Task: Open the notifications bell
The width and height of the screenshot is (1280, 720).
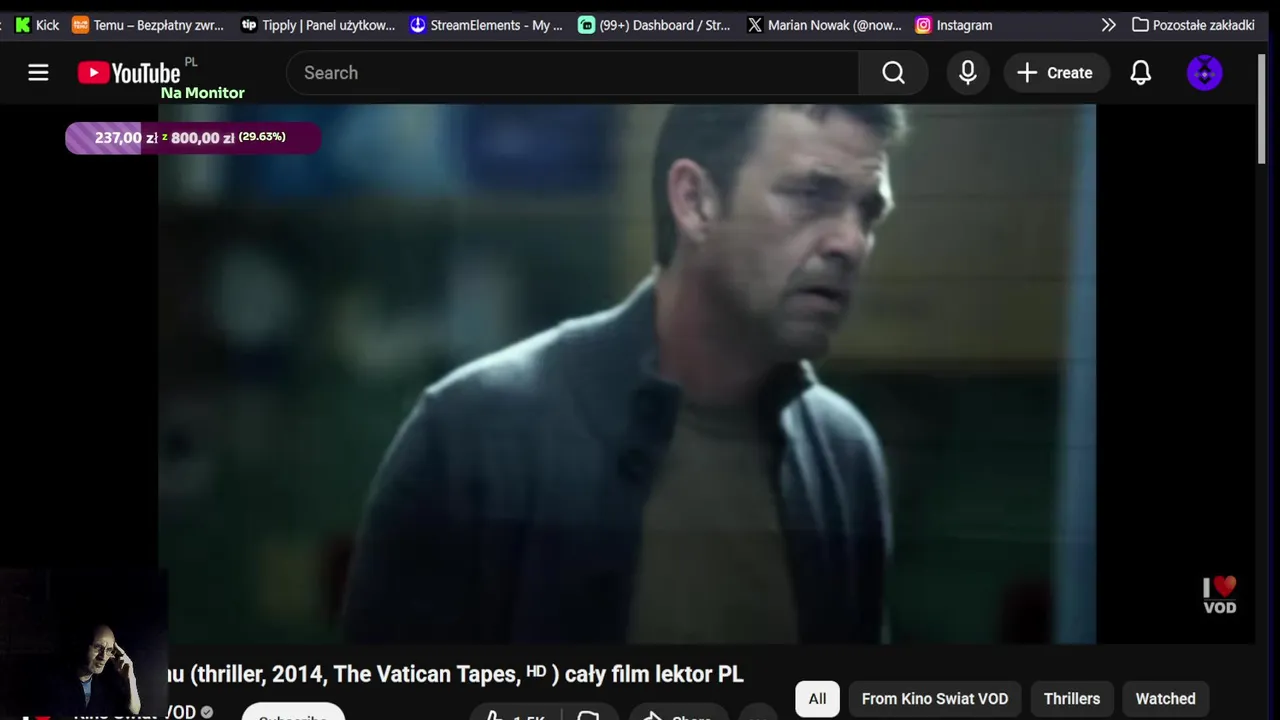Action: 1141,73
